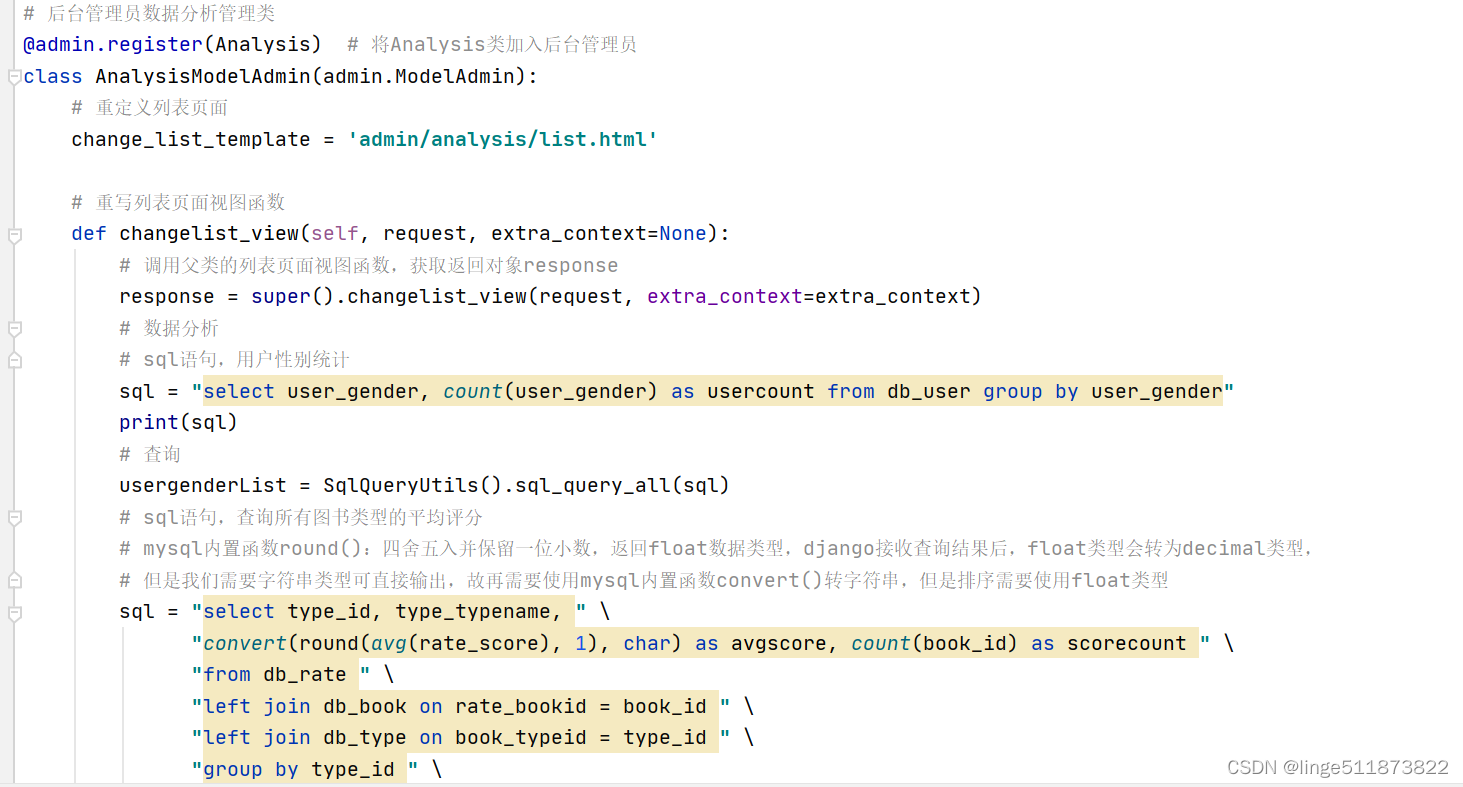Click 'SqlQueryUtils()' constructor call
Viewport: 1463px width, 787px height.
click(413, 486)
